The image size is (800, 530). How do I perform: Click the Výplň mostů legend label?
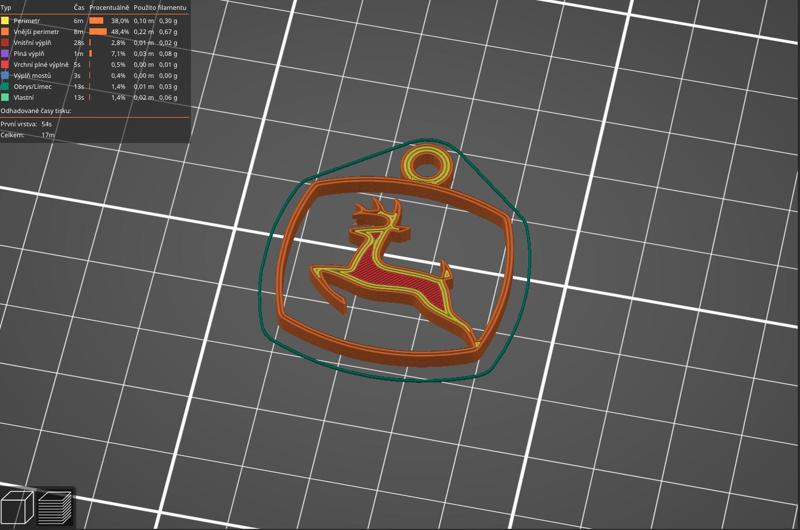(32, 75)
